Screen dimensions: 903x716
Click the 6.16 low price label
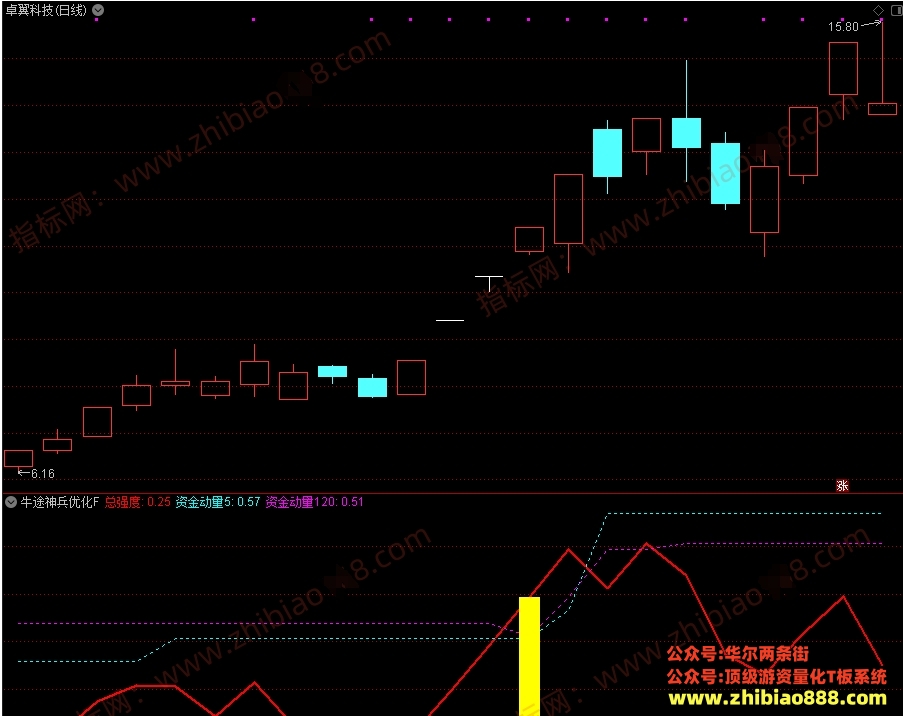(x=43, y=473)
